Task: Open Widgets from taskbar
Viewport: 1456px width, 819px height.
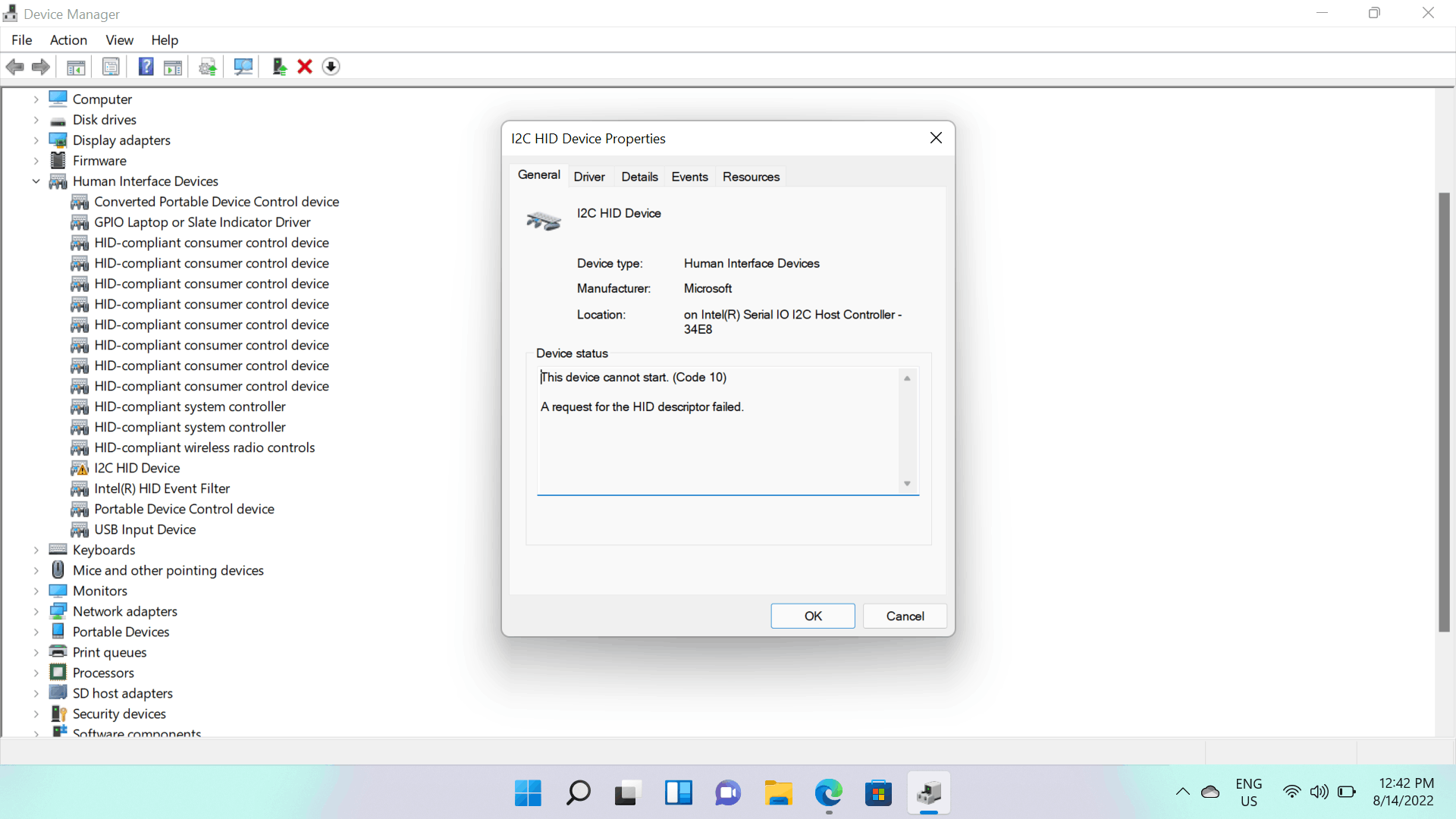Action: tap(678, 793)
